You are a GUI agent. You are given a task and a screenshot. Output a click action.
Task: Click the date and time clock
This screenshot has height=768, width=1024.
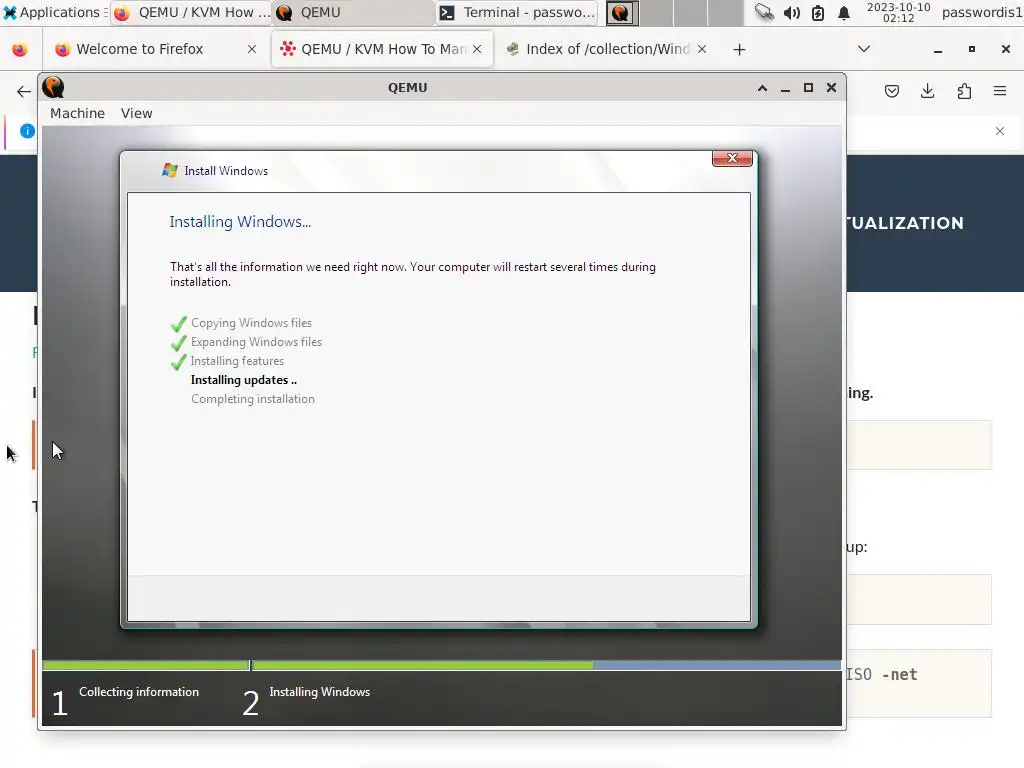[898, 12]
